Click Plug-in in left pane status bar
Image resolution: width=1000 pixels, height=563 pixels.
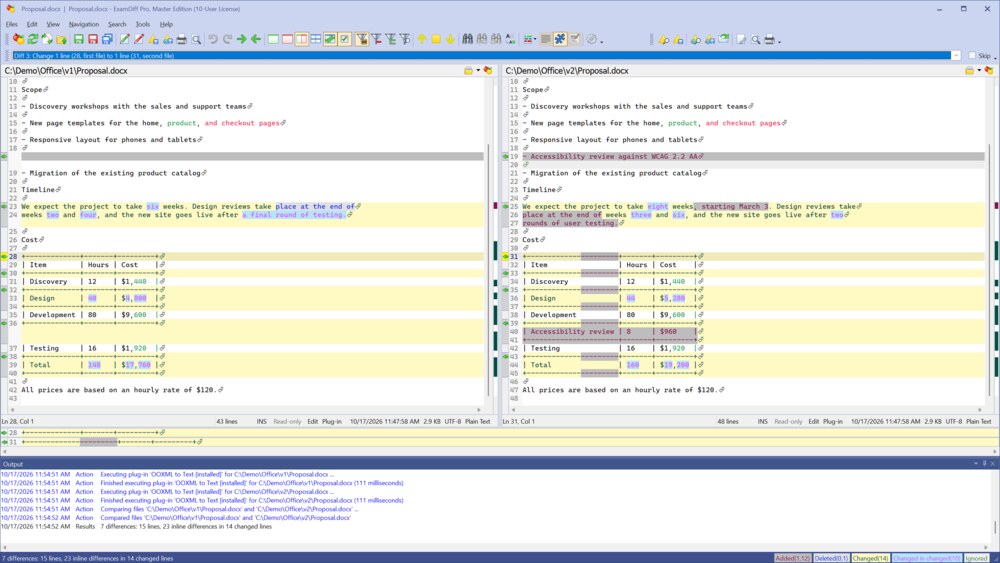tap(332, 421)
